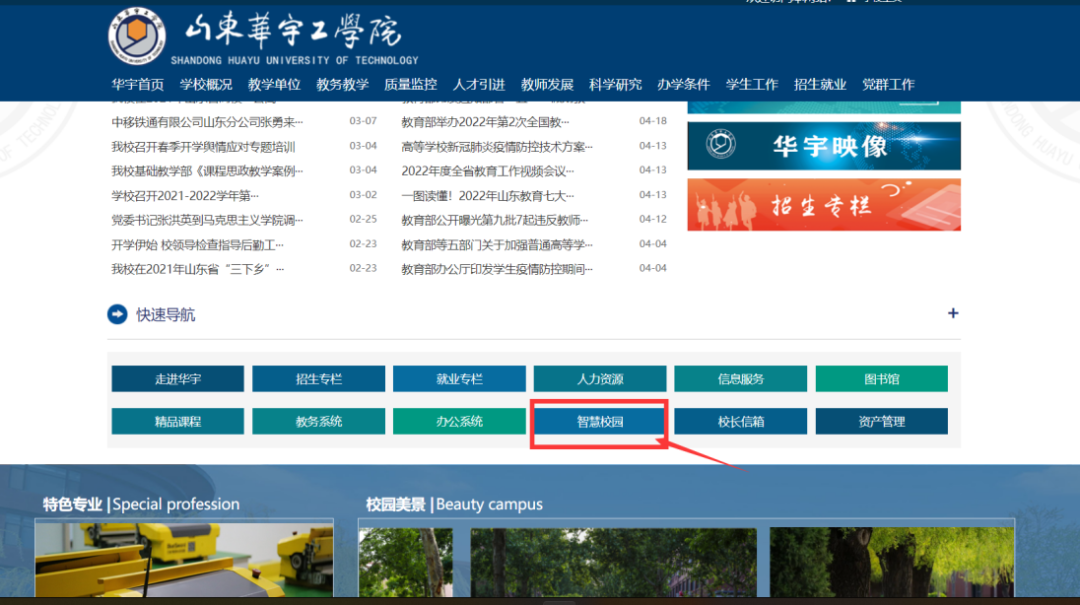1080x605 pixels.
Task: Open the 华宇映像 banner
Action: [824, 146]
